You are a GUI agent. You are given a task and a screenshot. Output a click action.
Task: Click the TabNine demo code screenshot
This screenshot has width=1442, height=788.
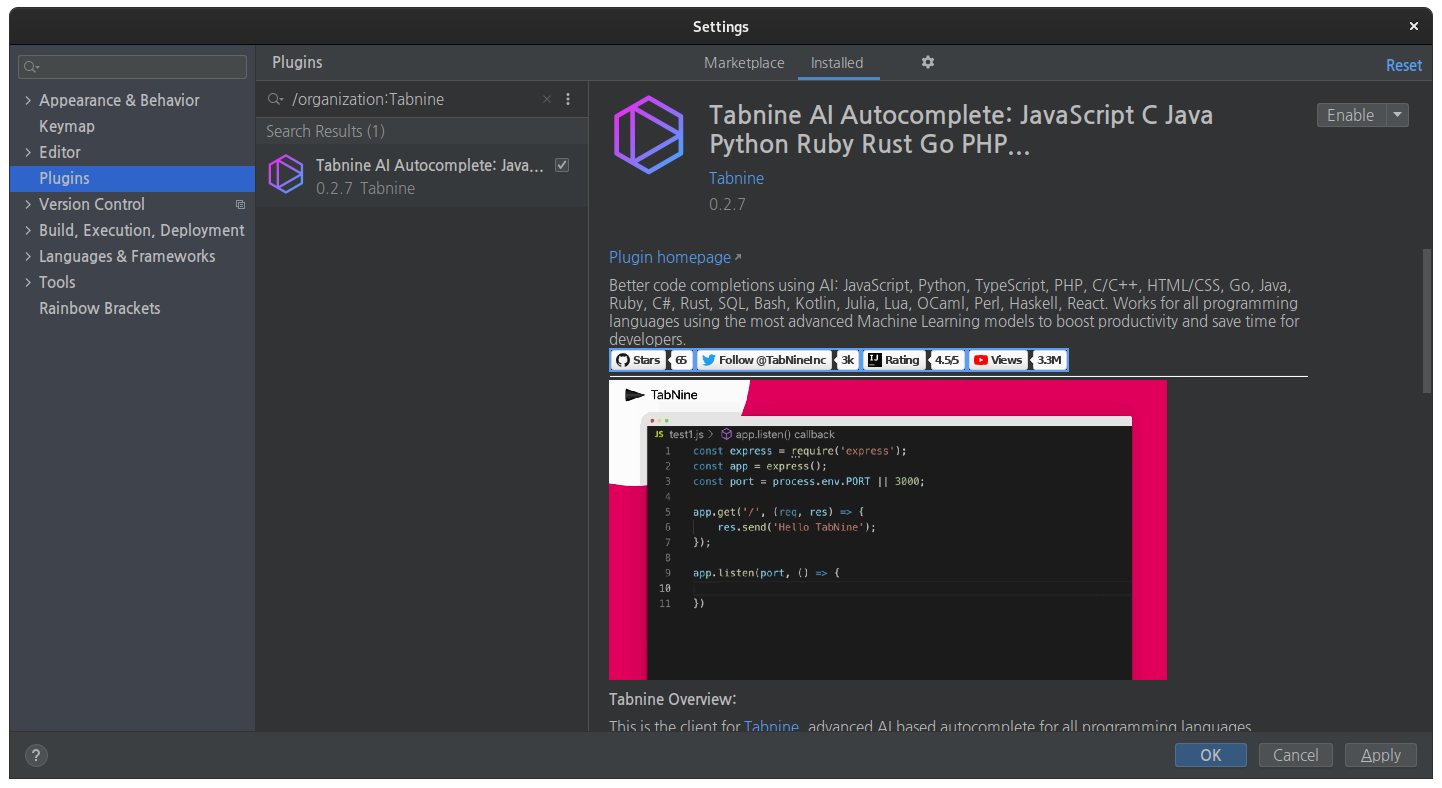888,530
